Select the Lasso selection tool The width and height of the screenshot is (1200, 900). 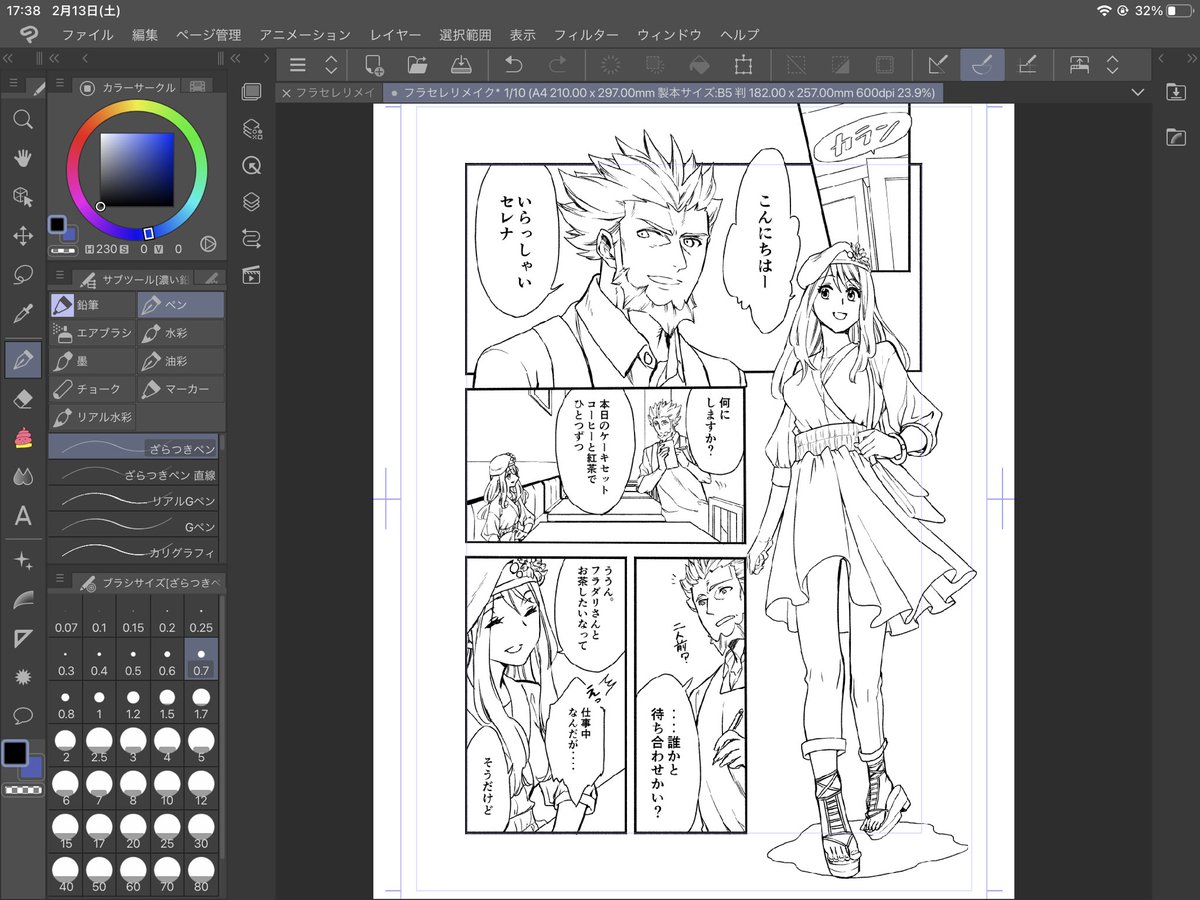[22, 275]
